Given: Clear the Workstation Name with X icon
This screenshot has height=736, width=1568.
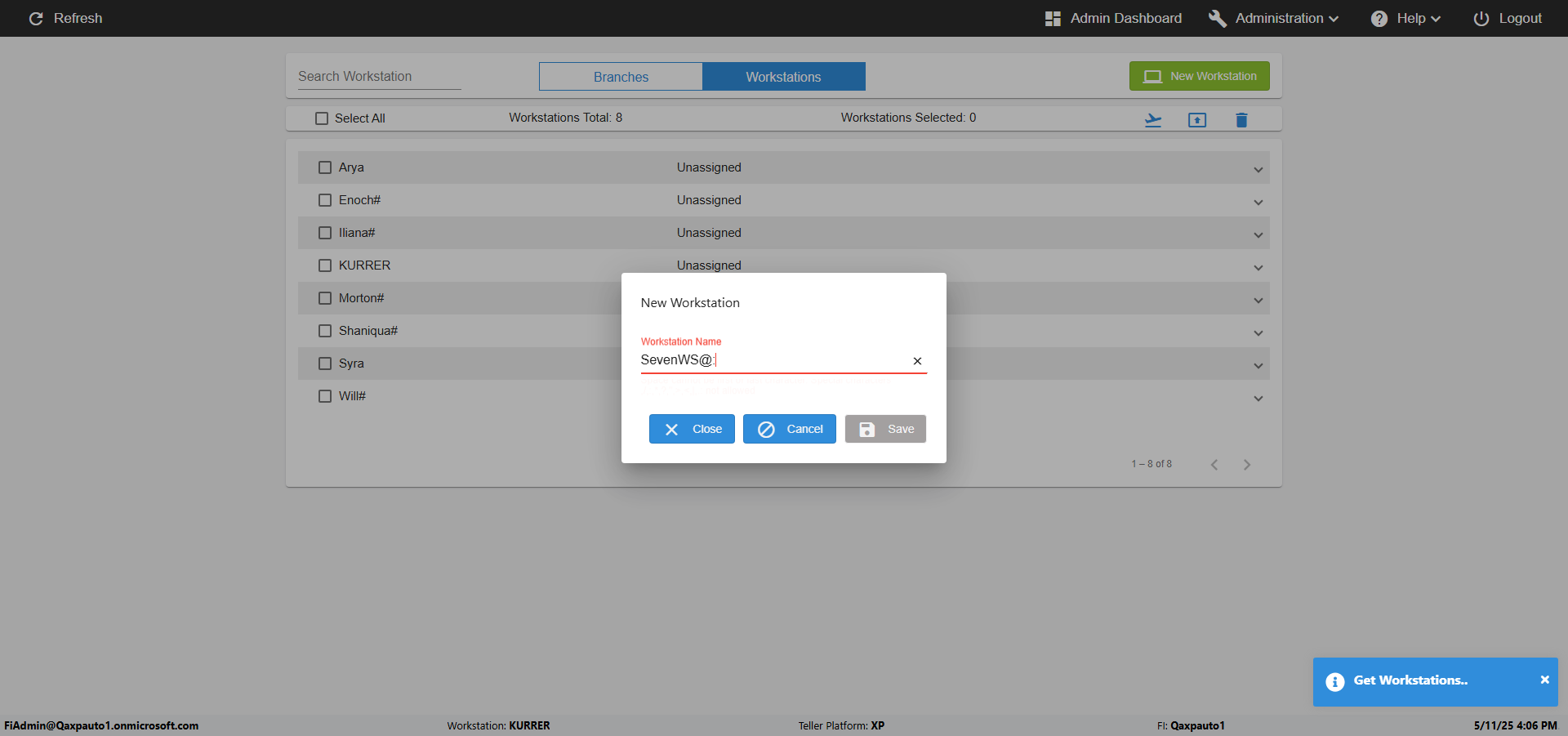Looking at the screenshot, I should pos(917,361).
